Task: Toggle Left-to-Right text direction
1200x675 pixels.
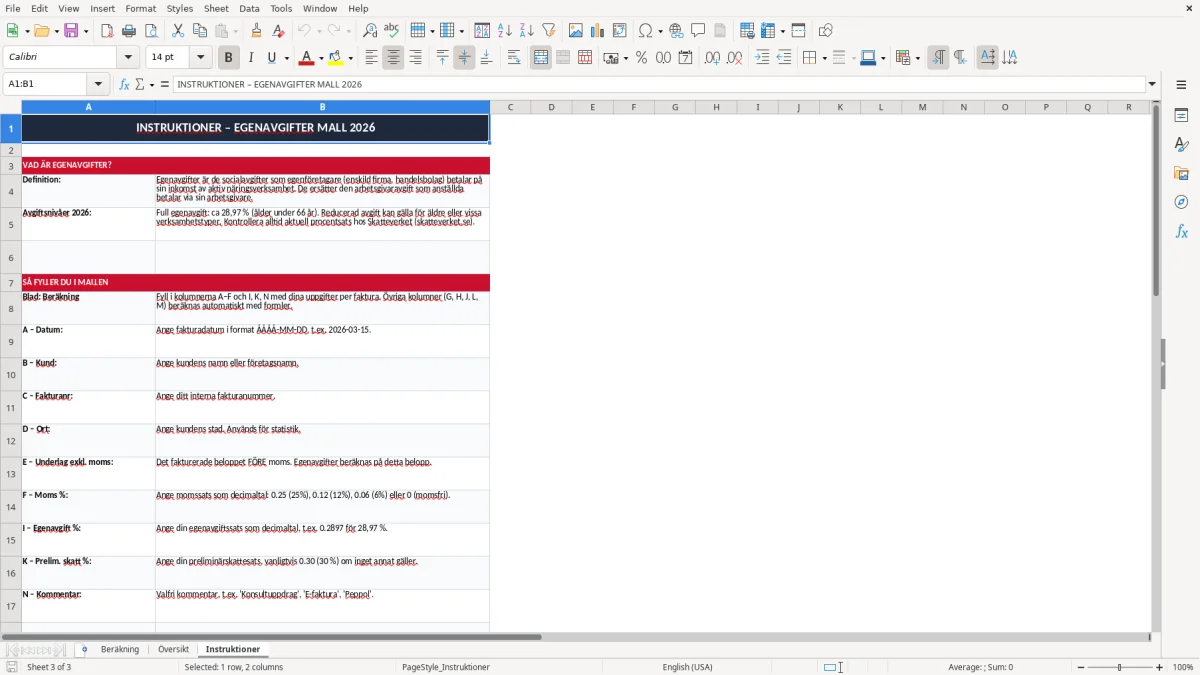Action: 938,58
